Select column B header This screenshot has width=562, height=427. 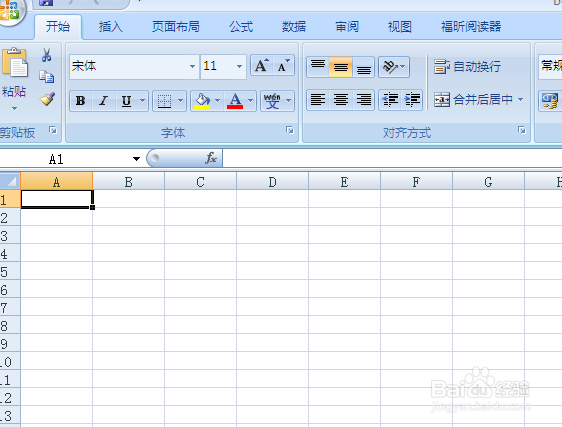coord(128,182)
